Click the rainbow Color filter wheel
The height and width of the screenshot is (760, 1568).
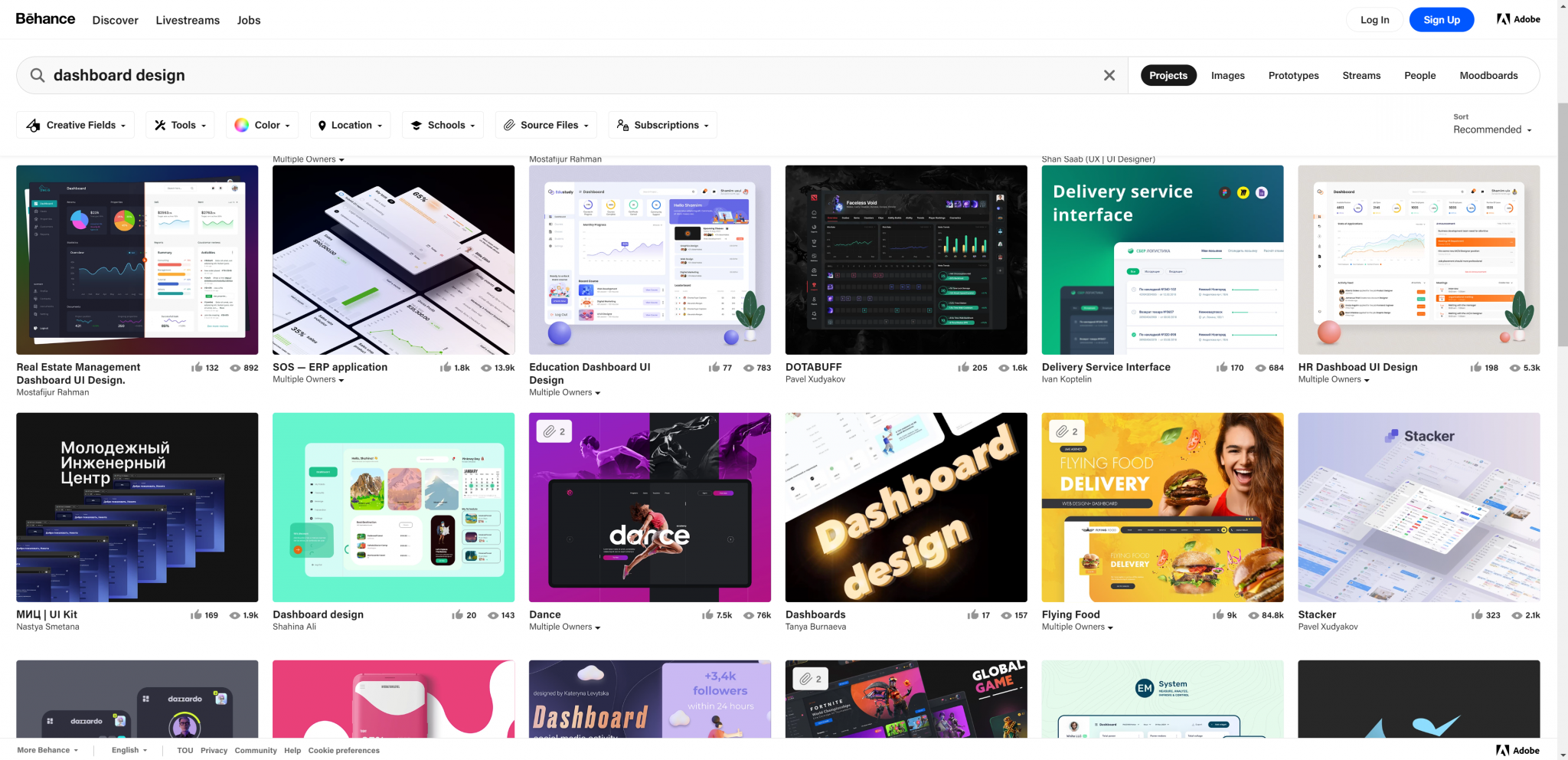click(x=242, y=124)
